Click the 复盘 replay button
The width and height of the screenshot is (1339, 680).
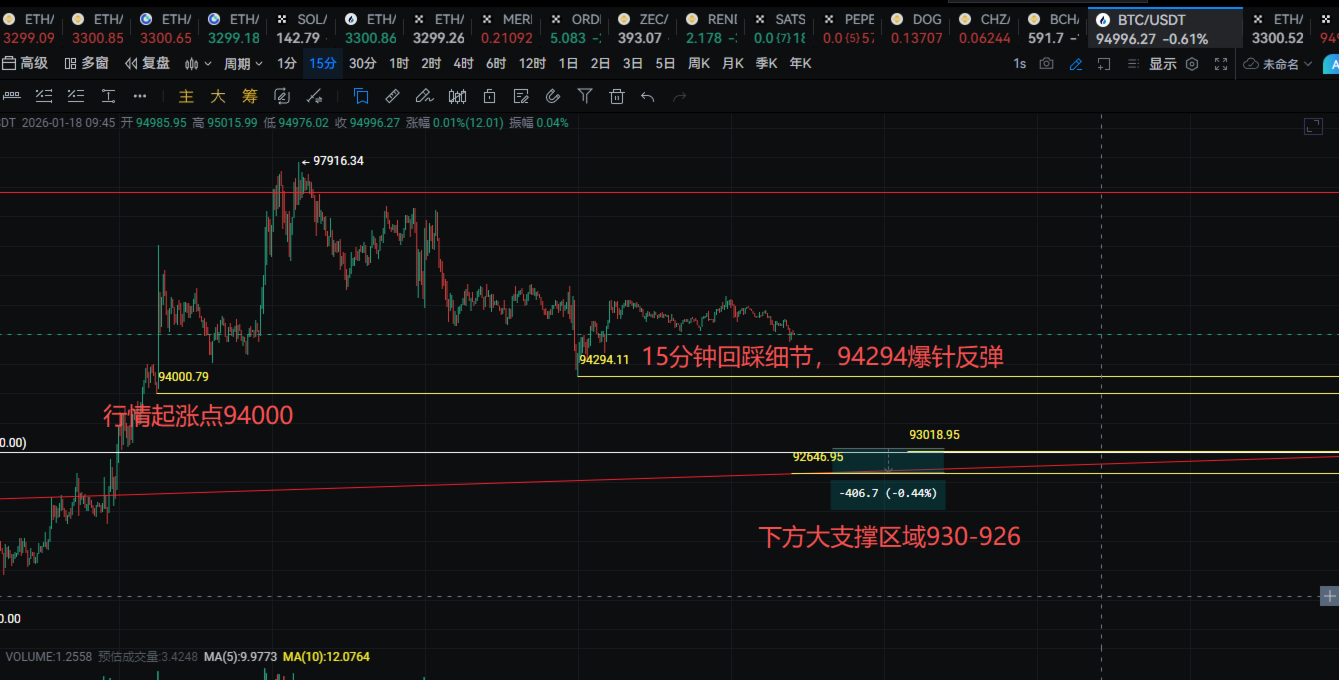coord(147,63)
